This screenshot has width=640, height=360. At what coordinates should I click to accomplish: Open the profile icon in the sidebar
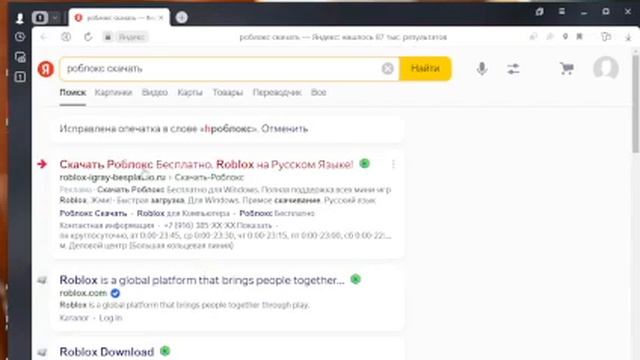(20, 18)
